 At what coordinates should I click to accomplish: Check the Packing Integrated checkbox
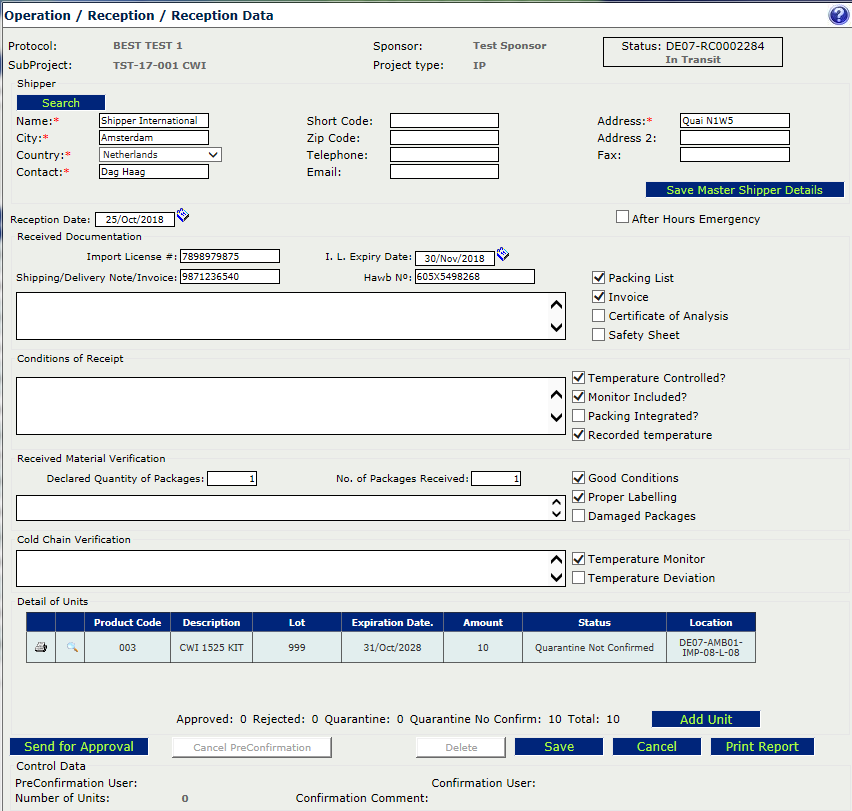click(579, 416)
